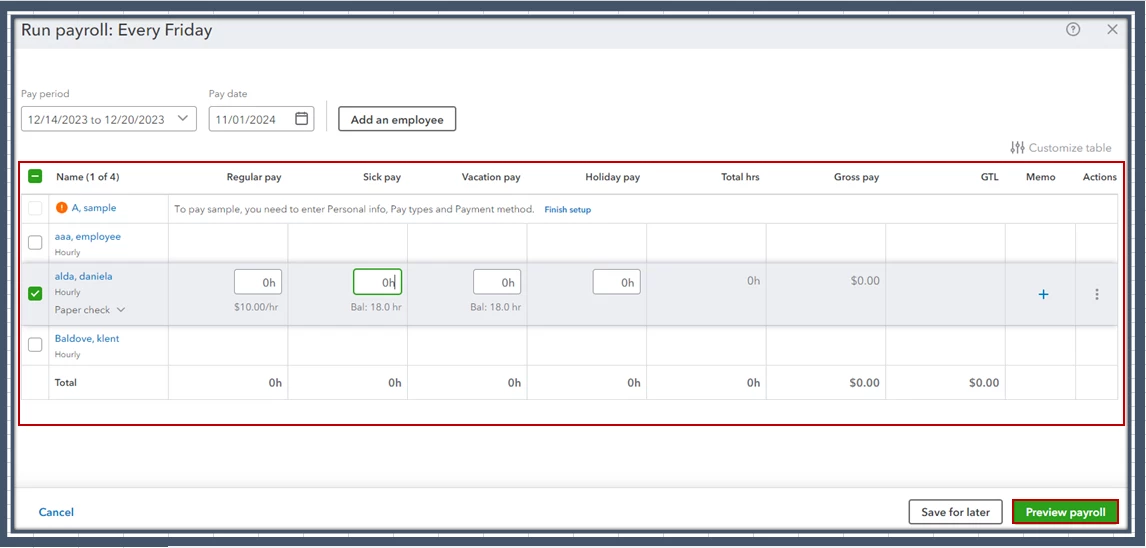
Task: Click the Preview payroll button
Action: pyautogui.click(x=1066, y=512)
